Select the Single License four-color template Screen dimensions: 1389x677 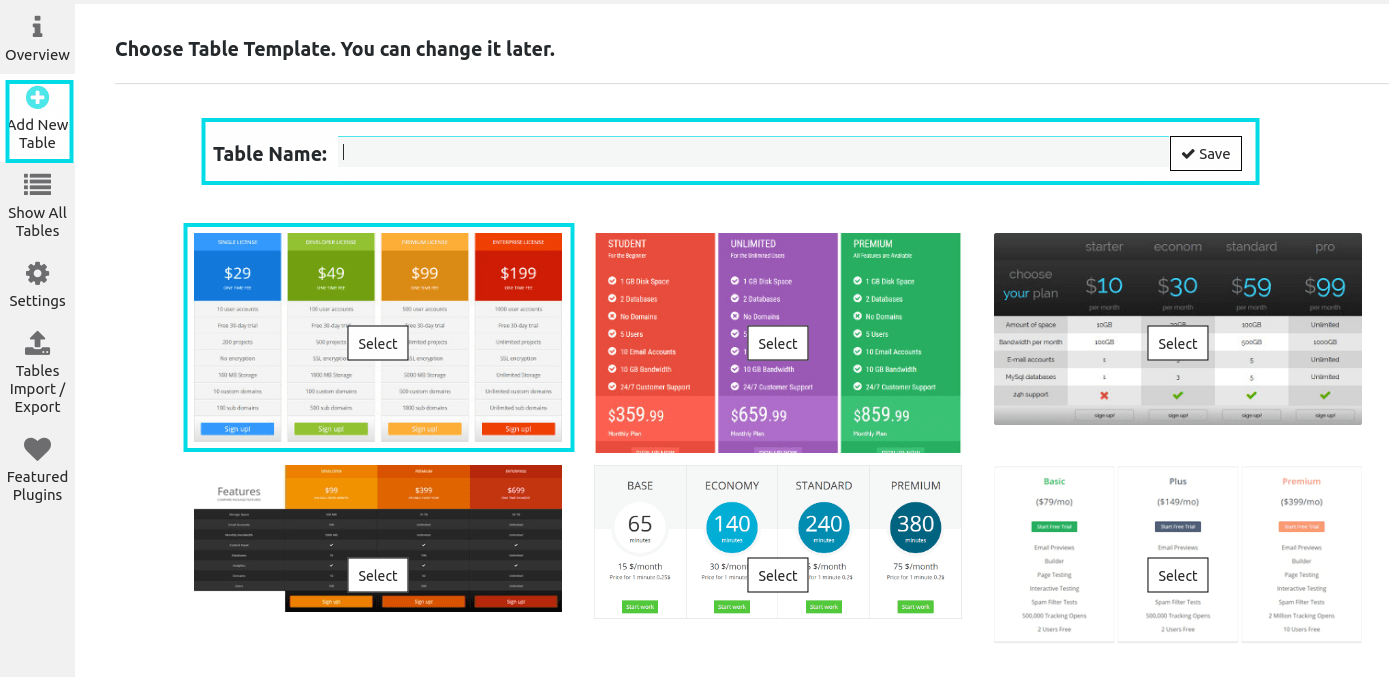pyautogui.click(x=378, y=343)
